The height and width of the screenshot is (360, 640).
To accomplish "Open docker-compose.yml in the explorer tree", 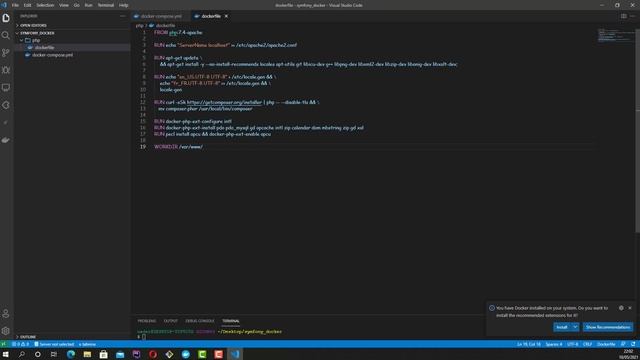I will (x=52, y=55).
